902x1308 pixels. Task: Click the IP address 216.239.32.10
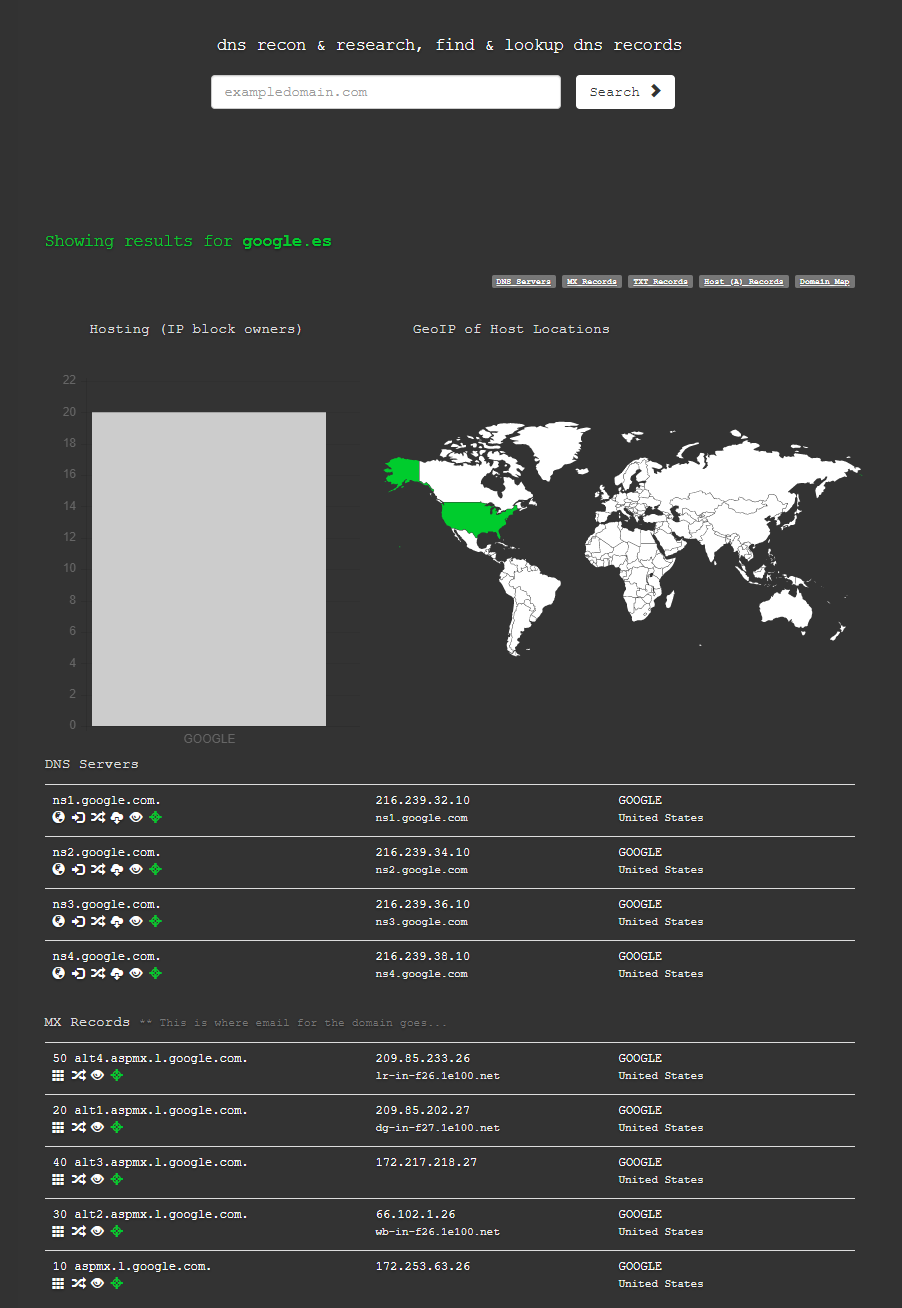[422, 800]
